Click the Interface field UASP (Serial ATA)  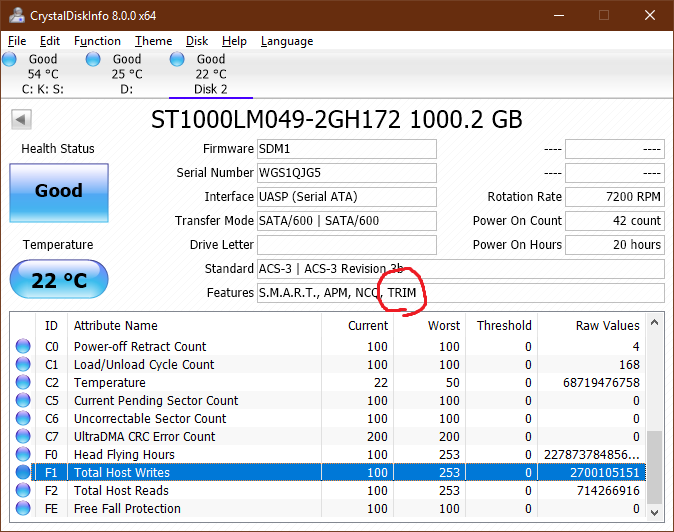pos(346,197)
